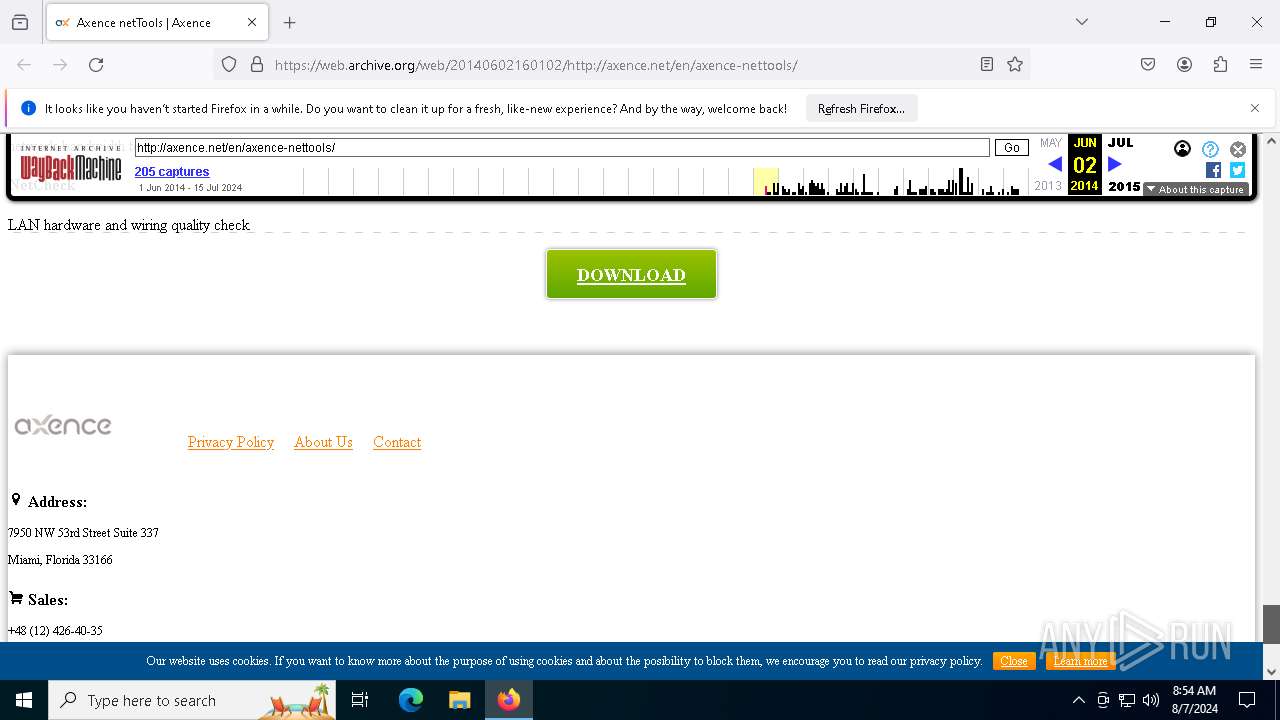The width and height of the screenshot is (1280, 720).
Task: Click the scrollbar up arrow
Action: tap(1271, 141)
